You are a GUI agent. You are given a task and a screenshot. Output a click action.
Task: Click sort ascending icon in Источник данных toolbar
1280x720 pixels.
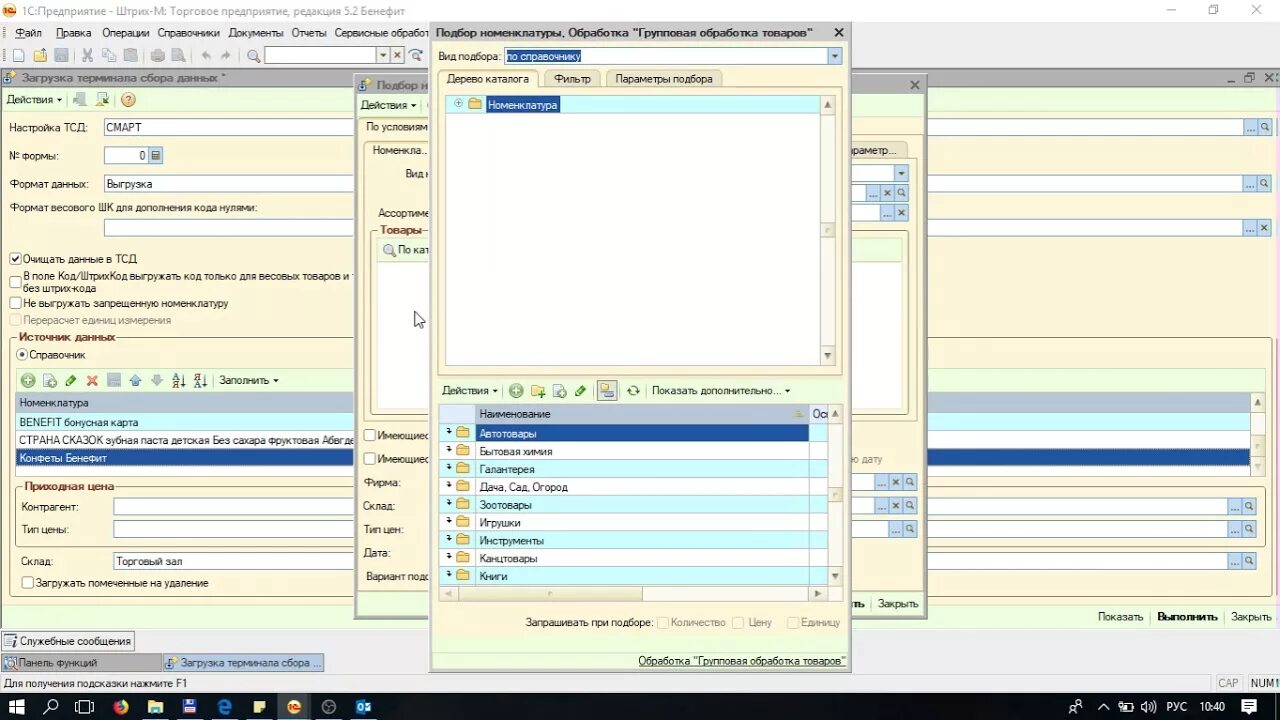pyautogui.click(x=179, y=380)
